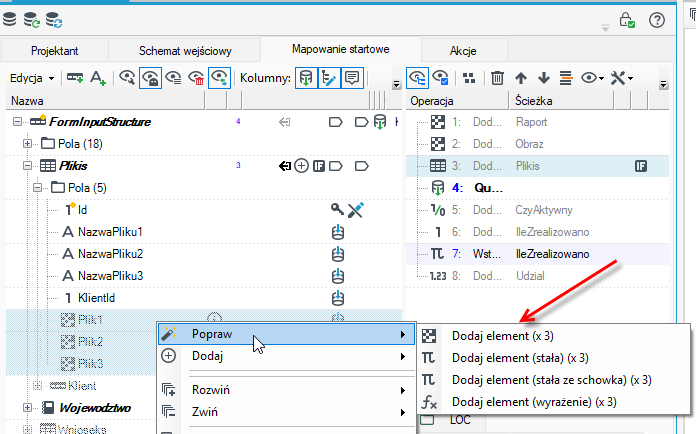Click the database icon in FormInputStructure row

[x=380, y=122]
